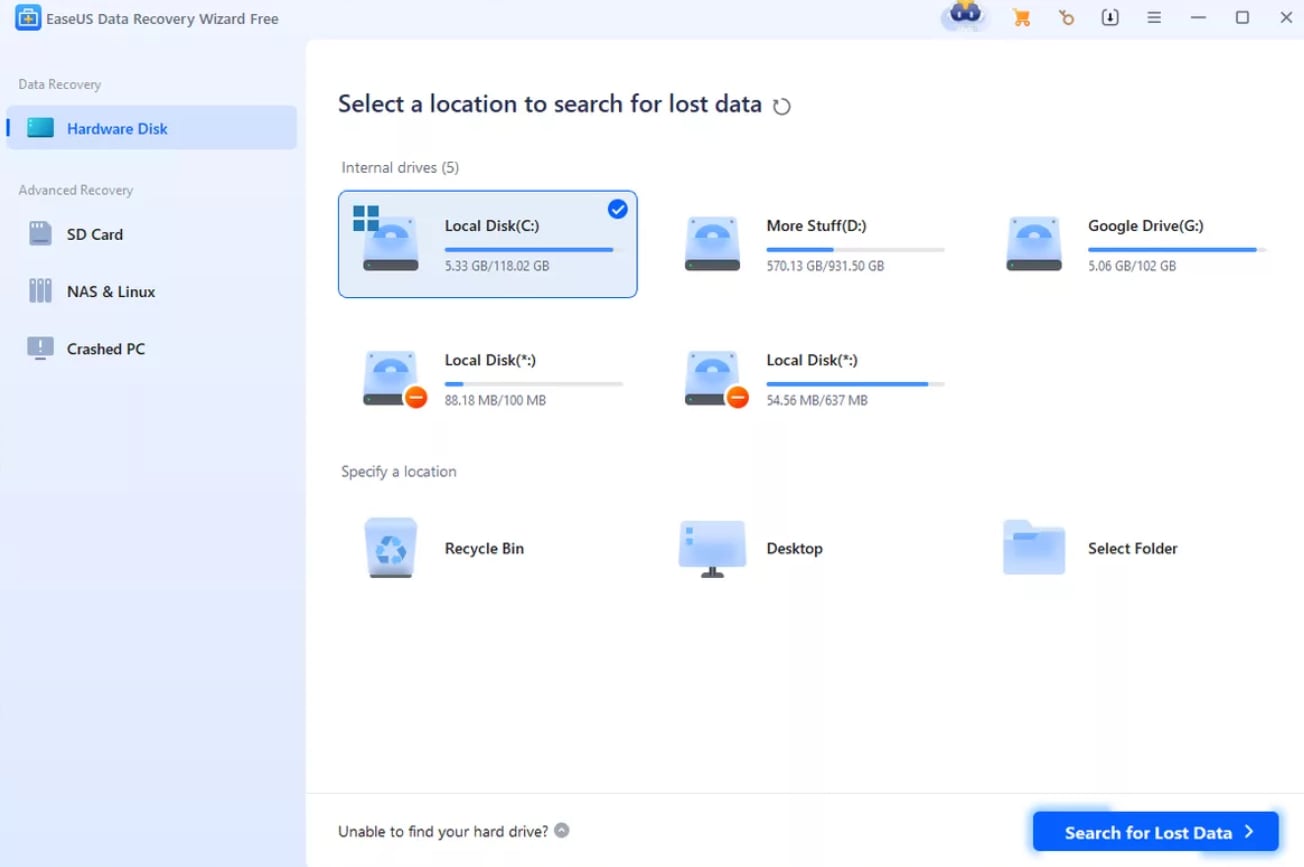Screen dimensions: 1304x867
Task: Go to NAS & Linux recovery
Action: click(110, 291)
